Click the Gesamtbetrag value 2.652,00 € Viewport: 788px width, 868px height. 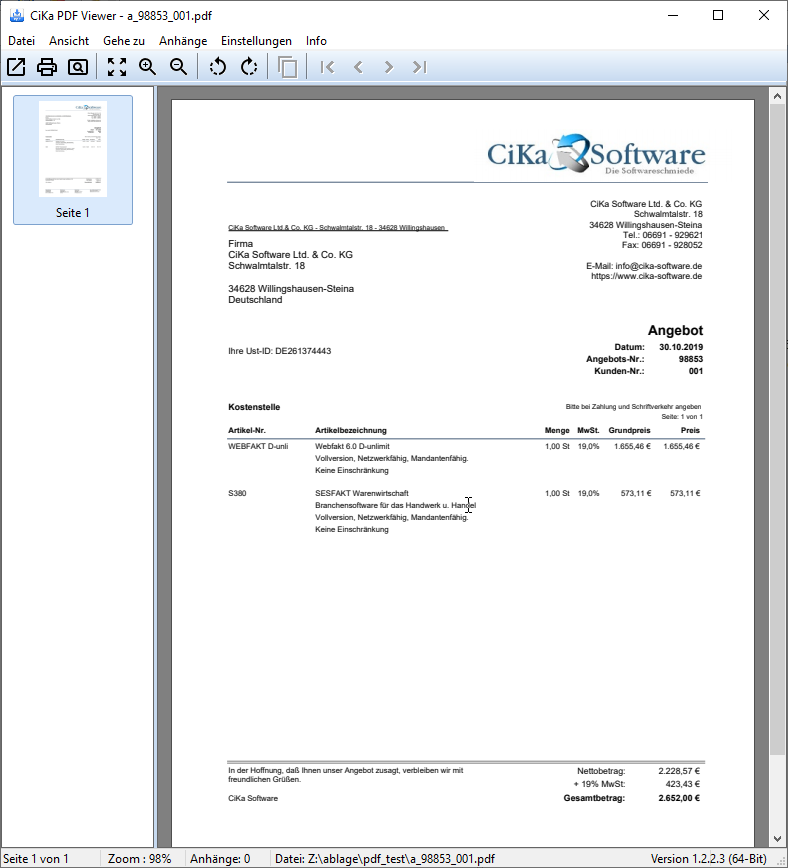coord(679,798)
